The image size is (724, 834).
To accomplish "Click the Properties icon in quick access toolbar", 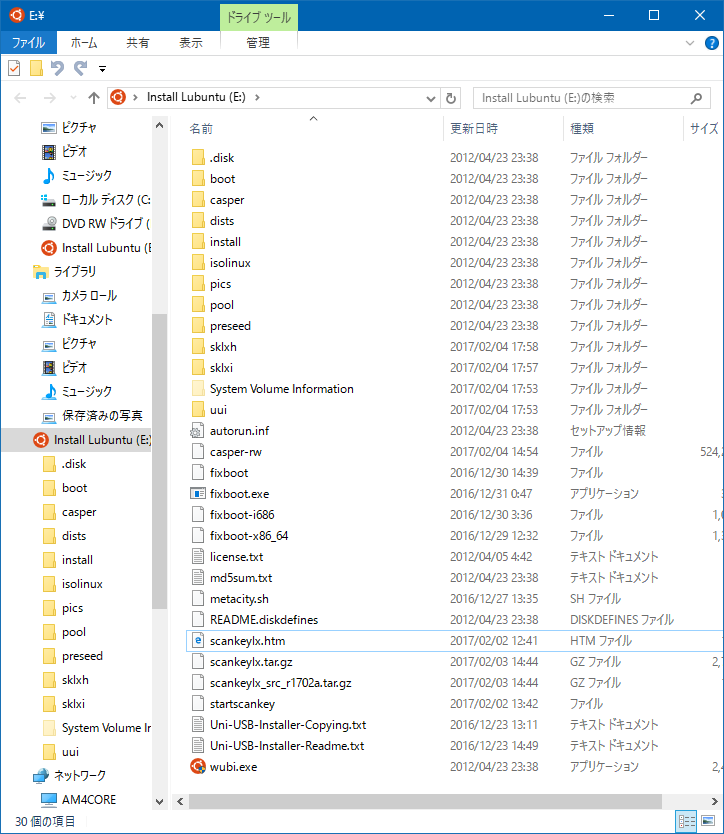I will (14, 68).
